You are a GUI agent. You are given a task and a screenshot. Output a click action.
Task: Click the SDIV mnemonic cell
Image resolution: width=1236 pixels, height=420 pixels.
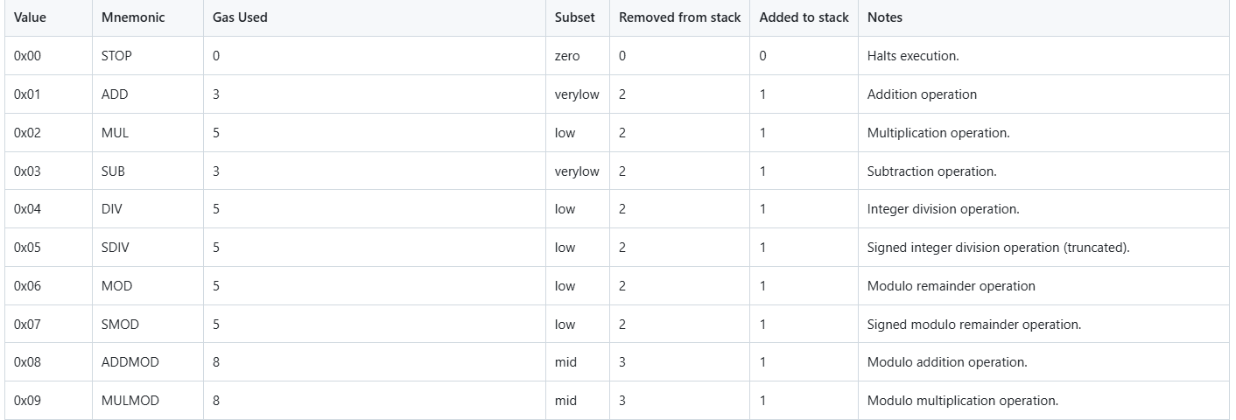[116, 247]
